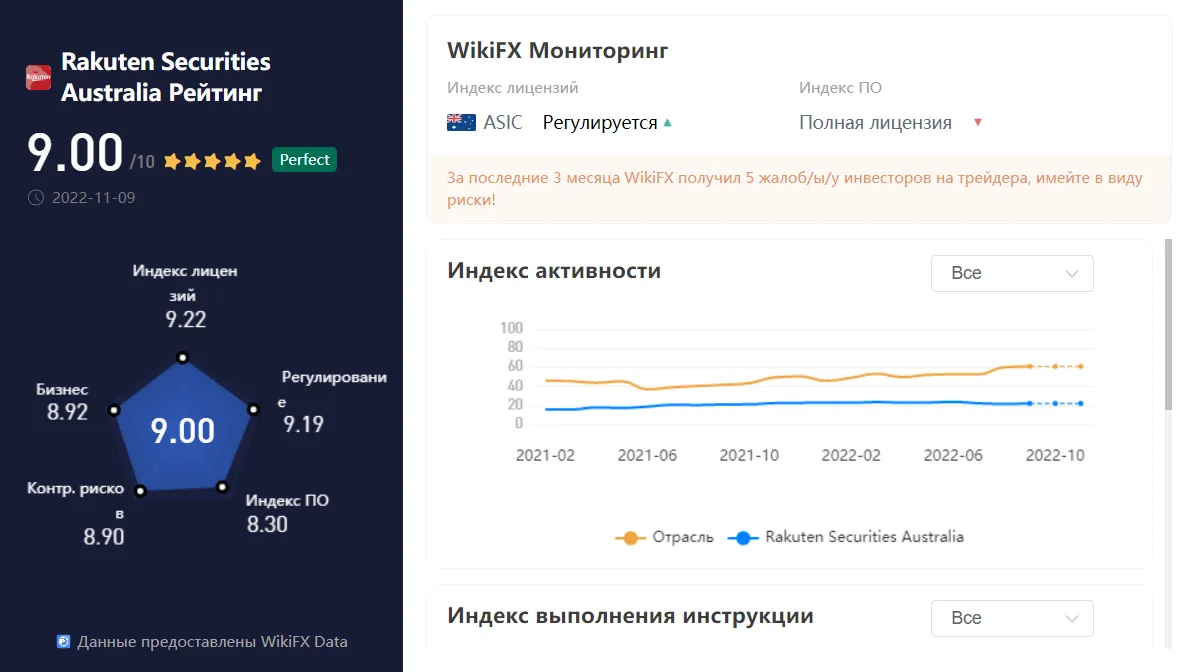Click the clock icon beside 2022-11-09
1190x672 pixels.
click(36, 197)
